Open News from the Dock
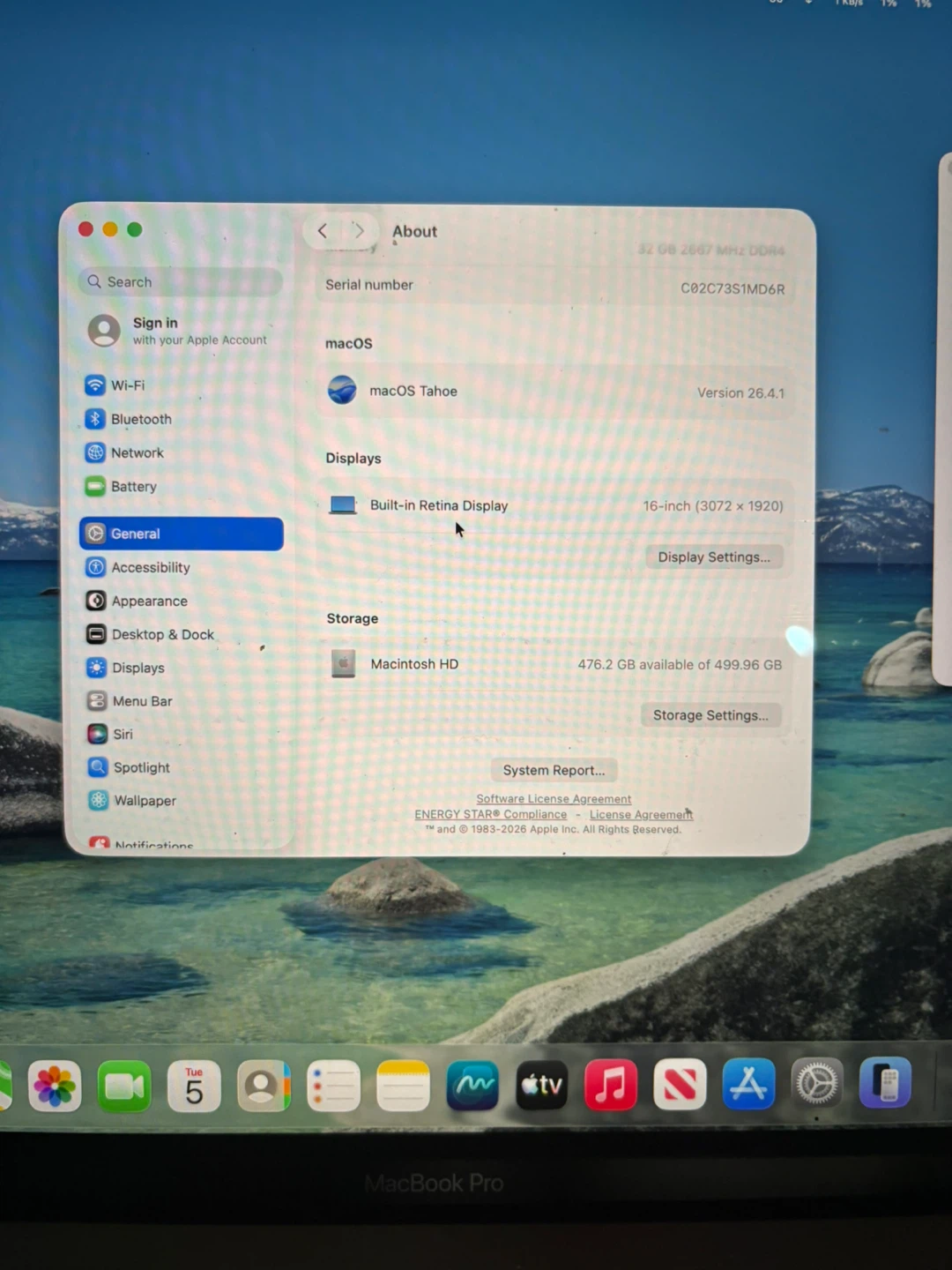This screenshot has height=1270, width=952. [x=680, y=1084]
